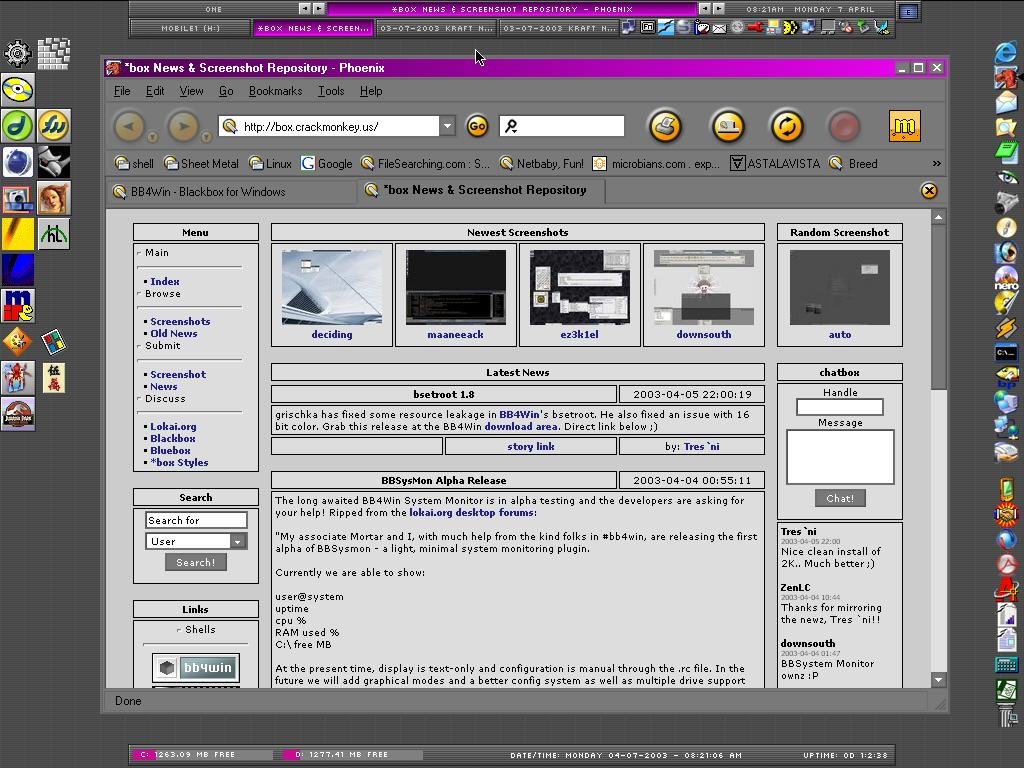Click the MOBILE1 (H:) taskbar button
Screen dimensions: 1024x768
191,28
